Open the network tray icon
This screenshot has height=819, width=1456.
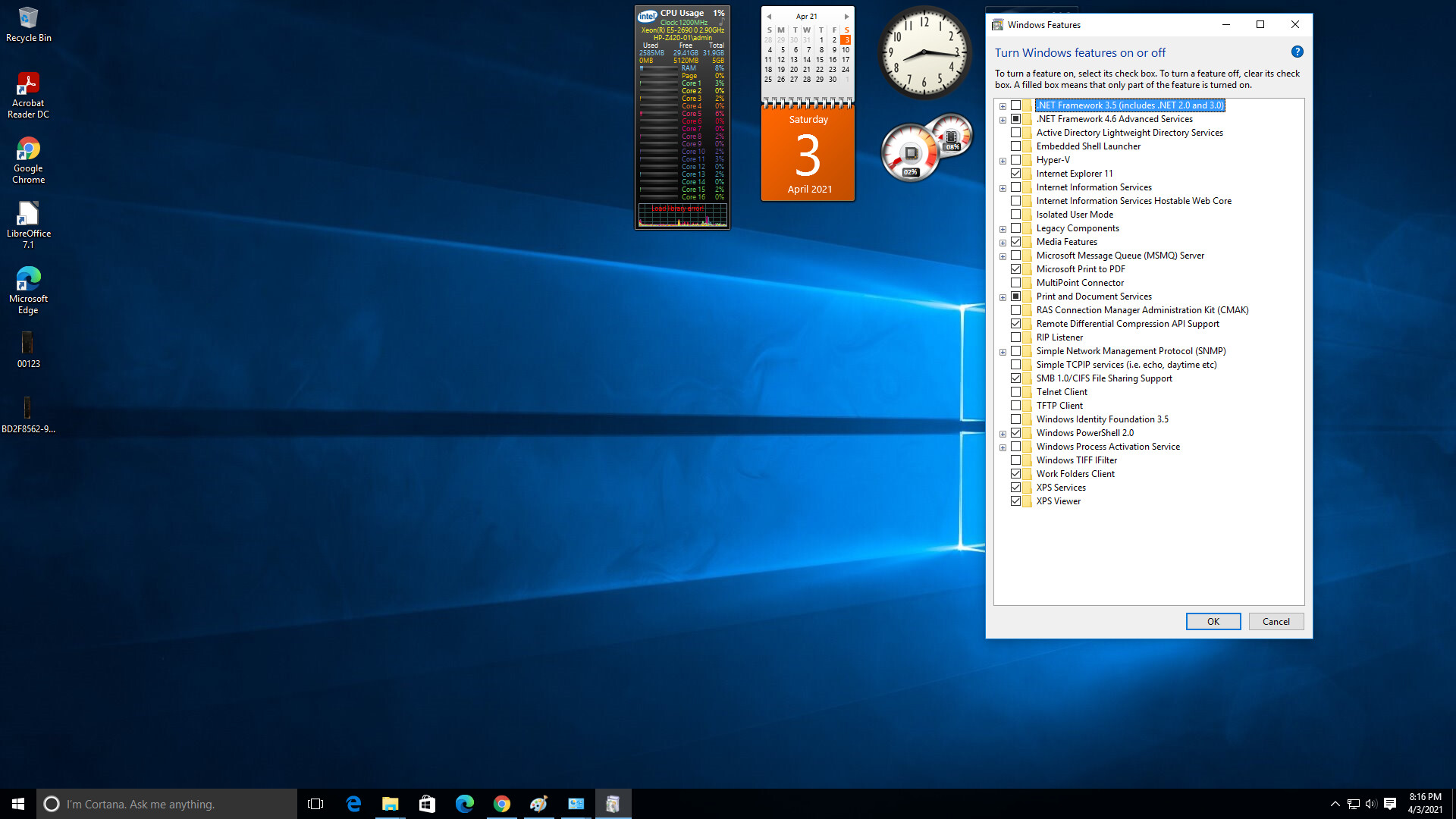click(1353, 804)
